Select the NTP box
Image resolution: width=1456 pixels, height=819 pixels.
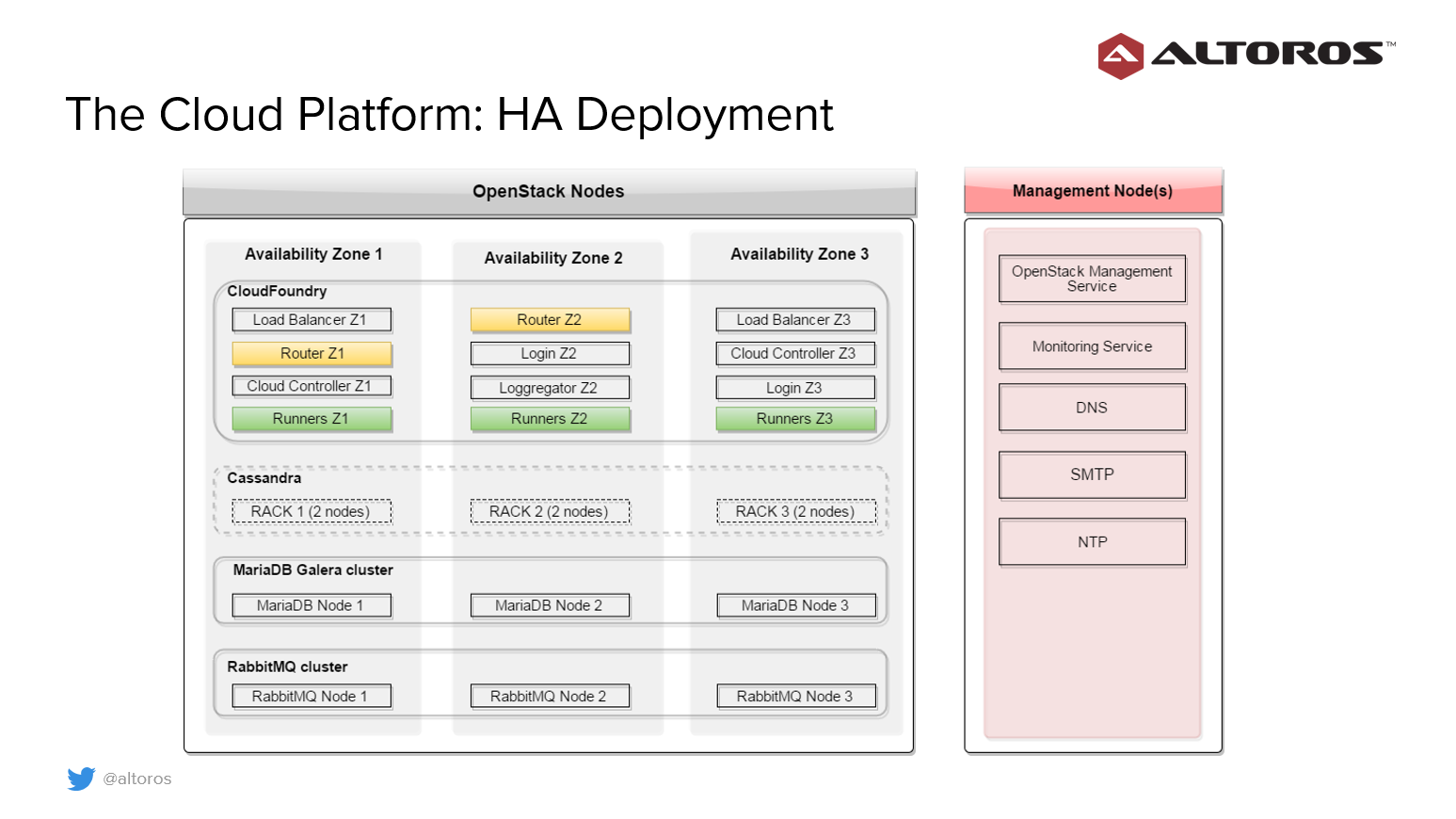1093,542
